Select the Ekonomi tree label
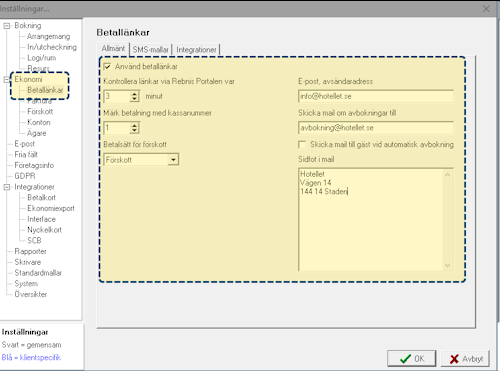The image size is (500, 371). (x=28, y=79)
